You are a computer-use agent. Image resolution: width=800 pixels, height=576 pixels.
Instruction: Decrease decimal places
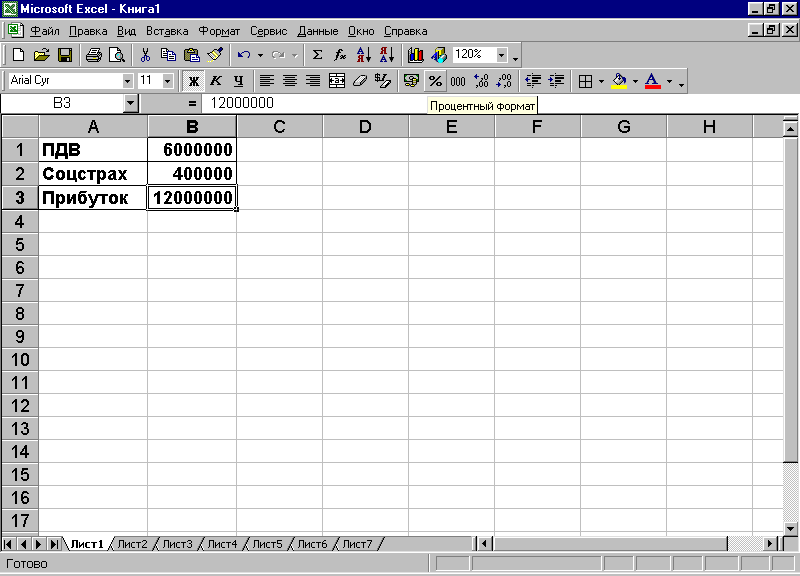click(x=504, y=81)
